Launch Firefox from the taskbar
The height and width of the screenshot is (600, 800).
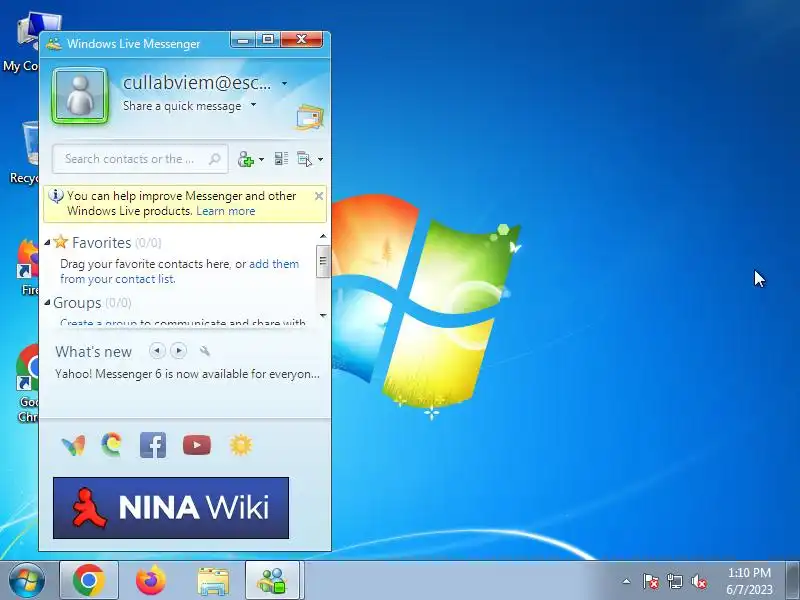pos(151,581)
